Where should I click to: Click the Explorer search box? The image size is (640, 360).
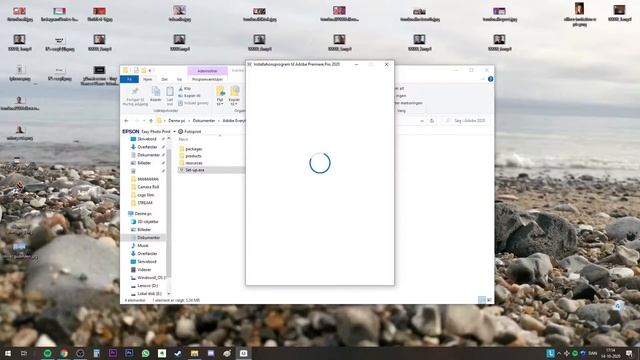pos(465,121)
